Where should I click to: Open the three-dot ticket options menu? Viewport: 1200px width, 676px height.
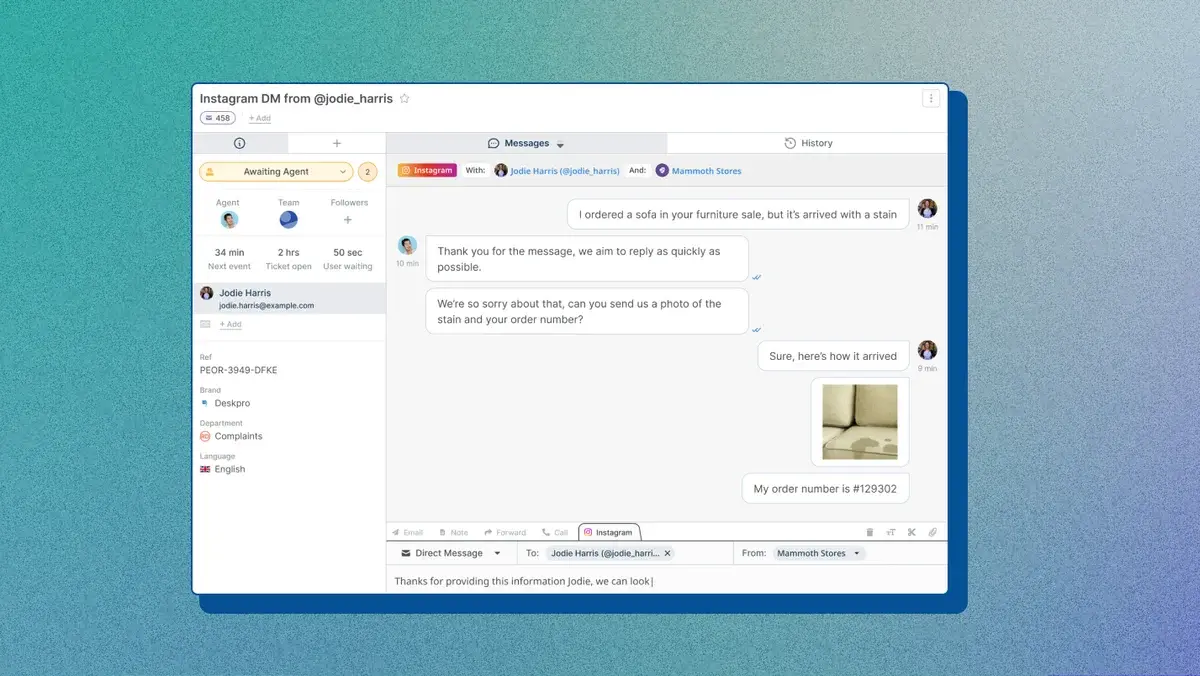(931, 98)
